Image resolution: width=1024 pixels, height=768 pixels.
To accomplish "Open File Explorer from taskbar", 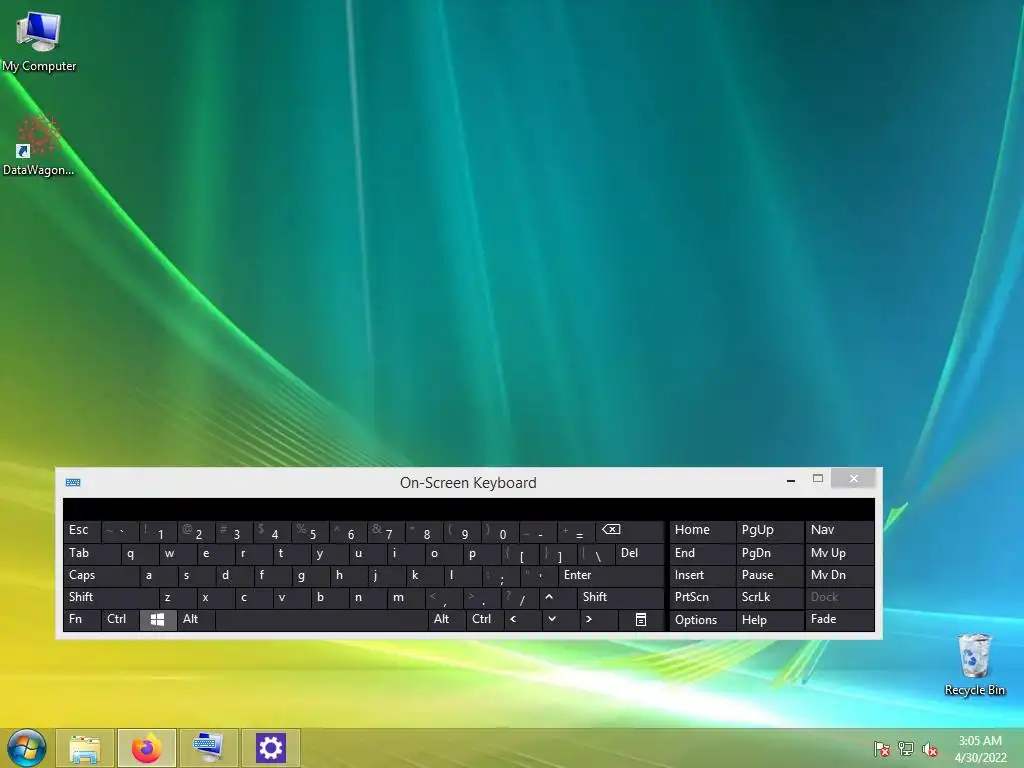I will [85, 748].
